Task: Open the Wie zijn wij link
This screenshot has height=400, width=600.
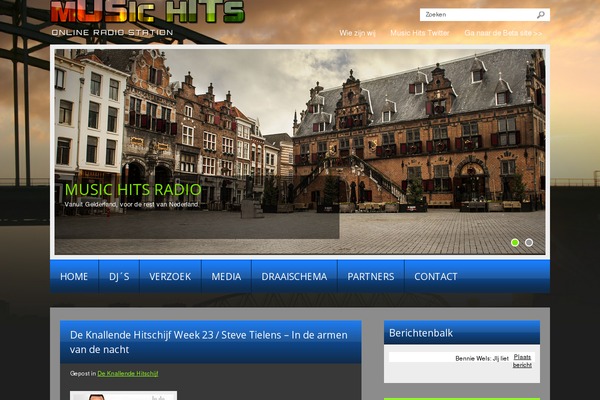Action: [357, 33]
